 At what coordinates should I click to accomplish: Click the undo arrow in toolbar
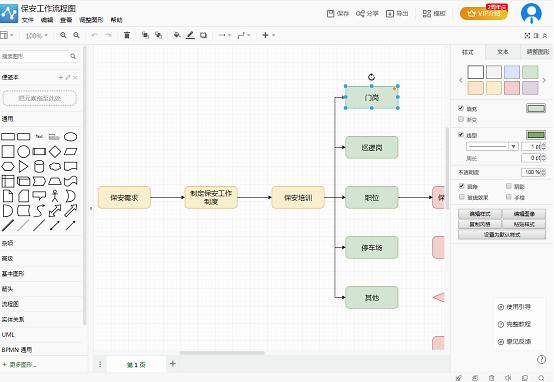click(94, 35)
